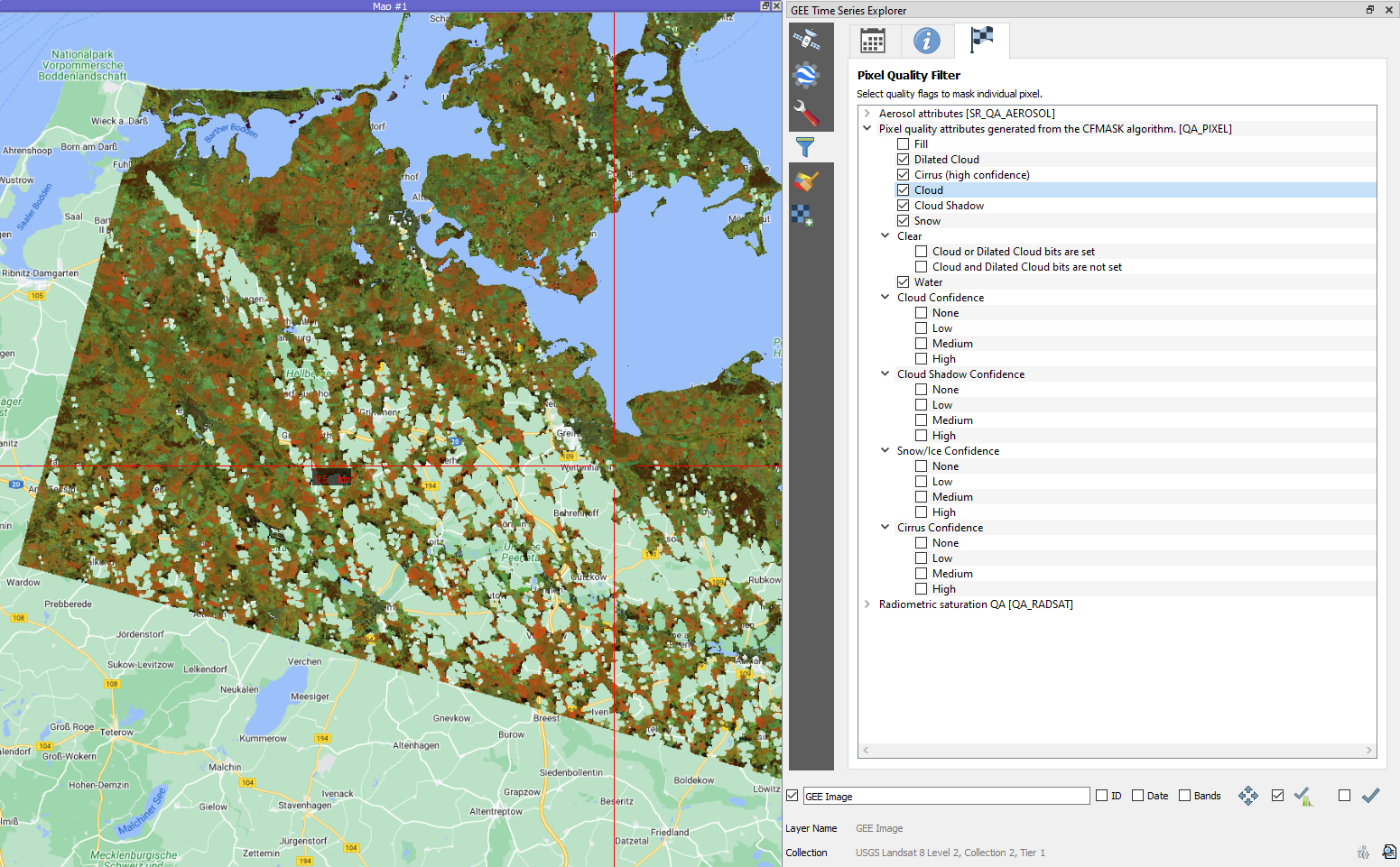
Task: Close the Map #1 view
Action: pos(776,5)
